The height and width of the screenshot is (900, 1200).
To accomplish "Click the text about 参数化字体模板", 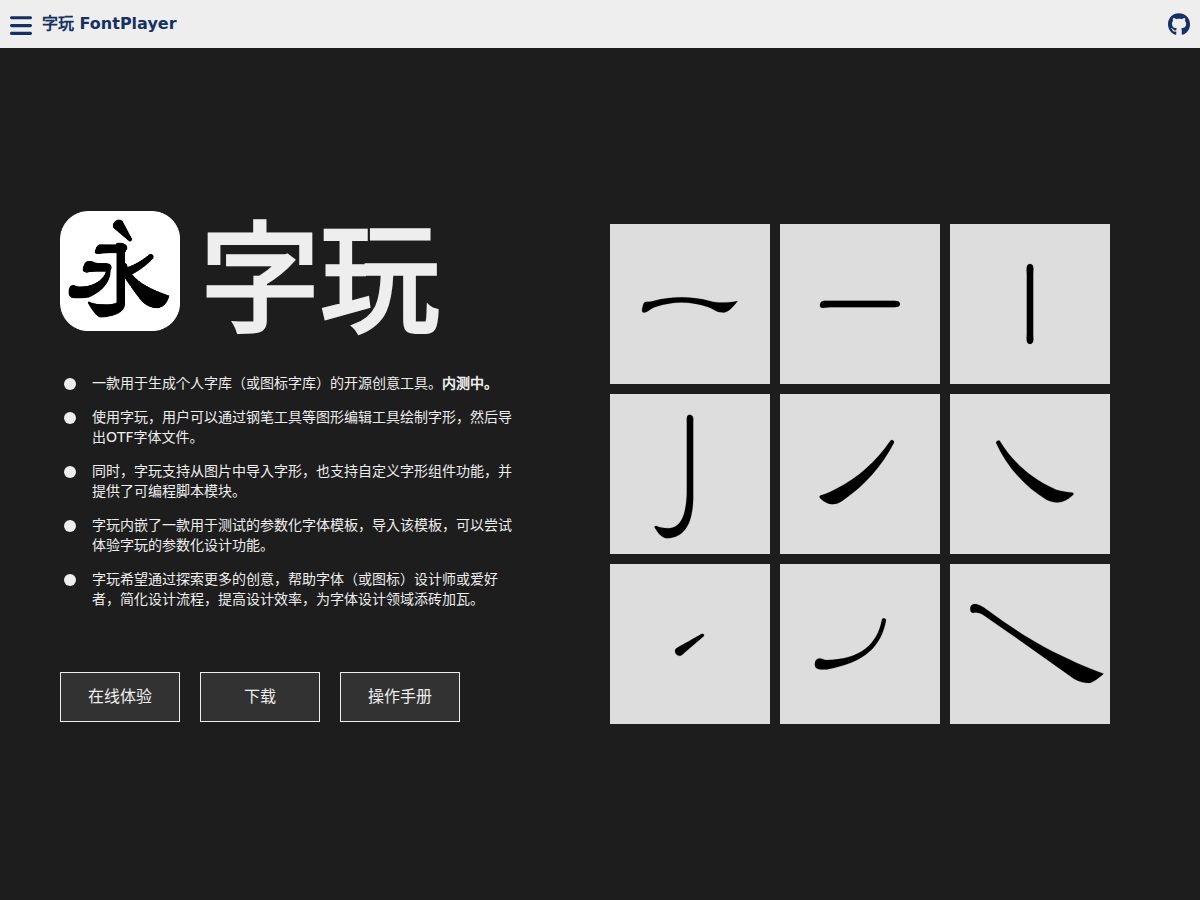I will click(302, 535).
